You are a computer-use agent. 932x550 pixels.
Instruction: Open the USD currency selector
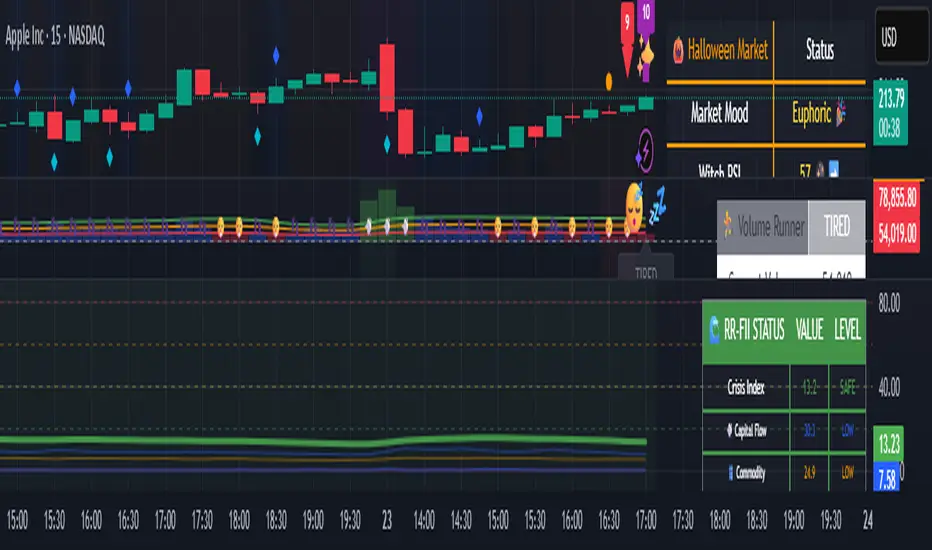pyautogui.click(x=901, y=37)
